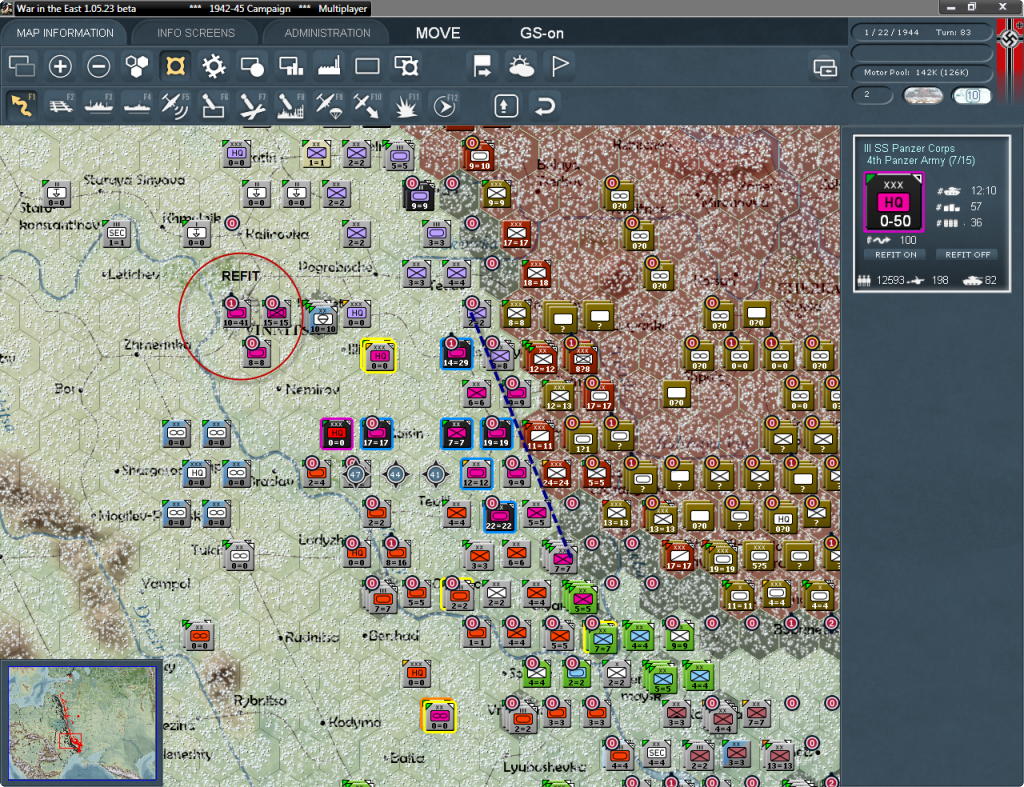
Task: Click the rectangle-with-bar-chart toolbar icon
Action: (291, 66)
